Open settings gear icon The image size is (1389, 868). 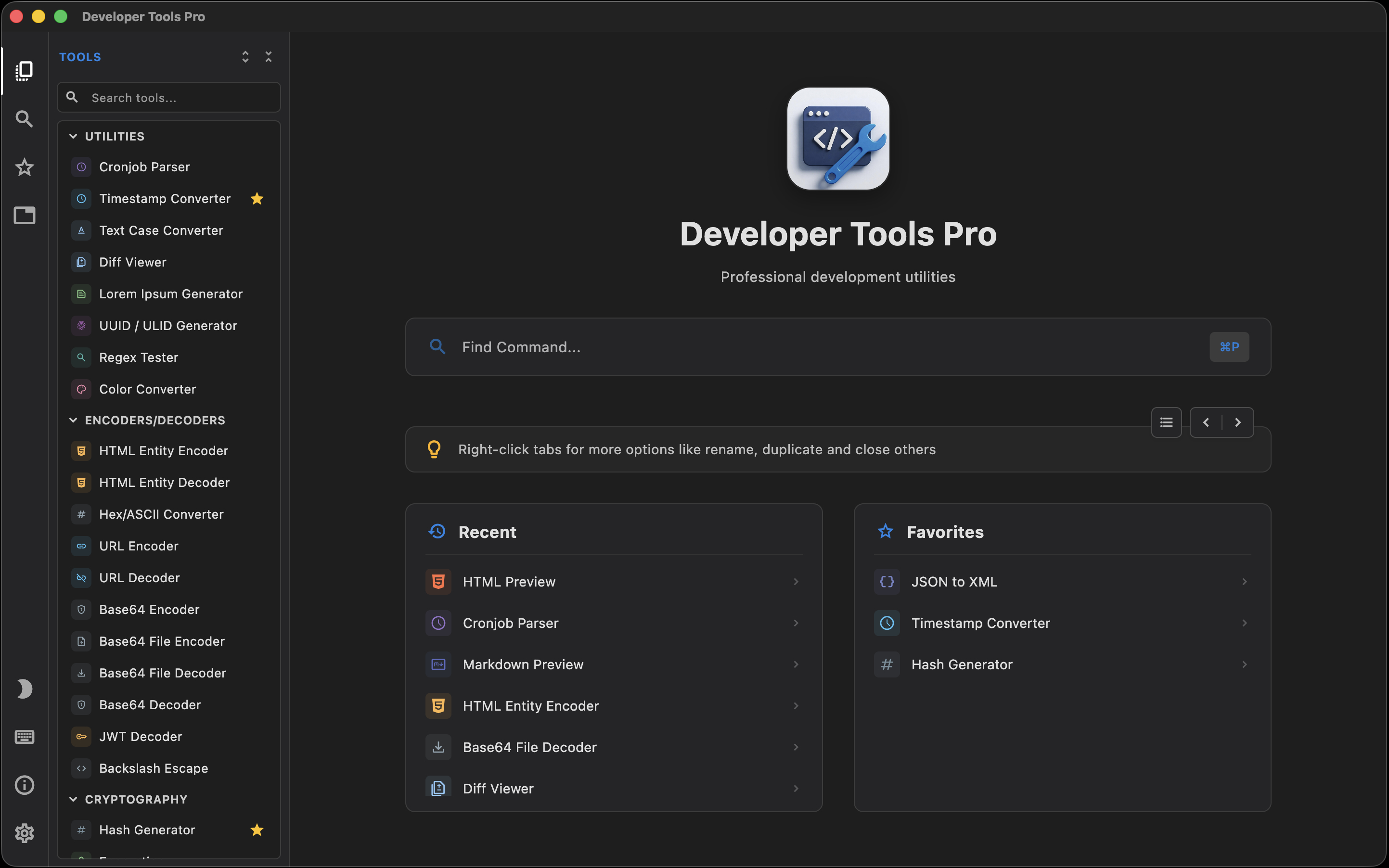[x=24, y=833]
